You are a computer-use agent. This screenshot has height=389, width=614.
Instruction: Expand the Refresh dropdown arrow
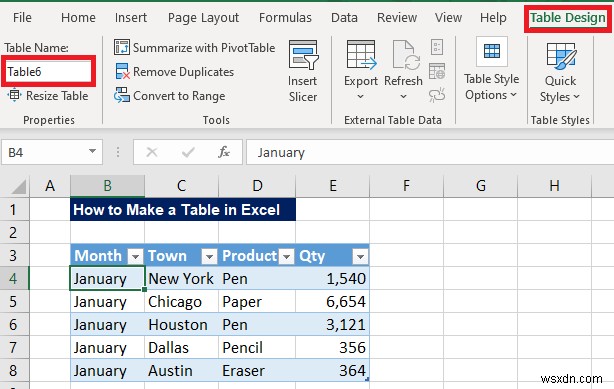403,96
